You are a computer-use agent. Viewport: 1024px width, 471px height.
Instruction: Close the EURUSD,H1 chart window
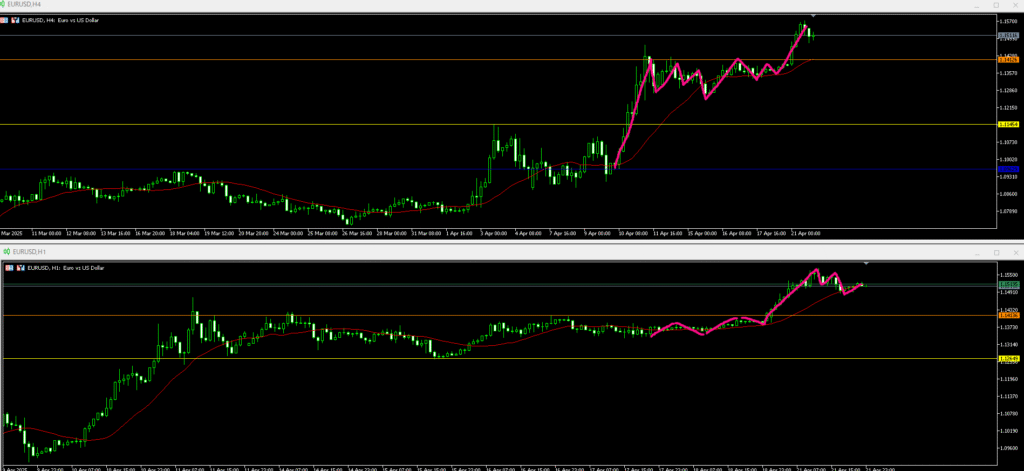pos(1014,252)
